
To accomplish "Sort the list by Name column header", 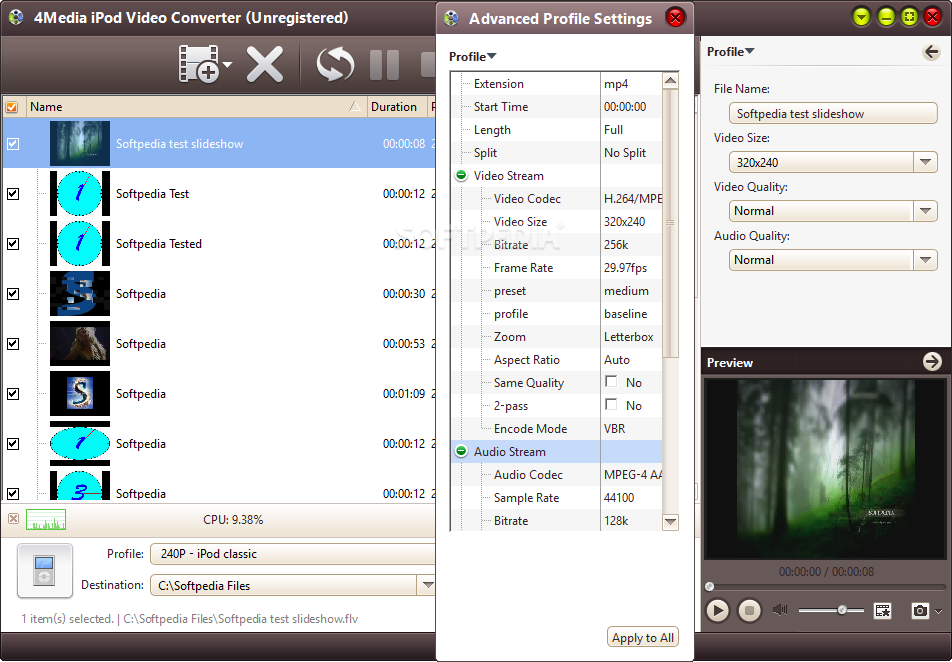I will click(x=197, y=107).
